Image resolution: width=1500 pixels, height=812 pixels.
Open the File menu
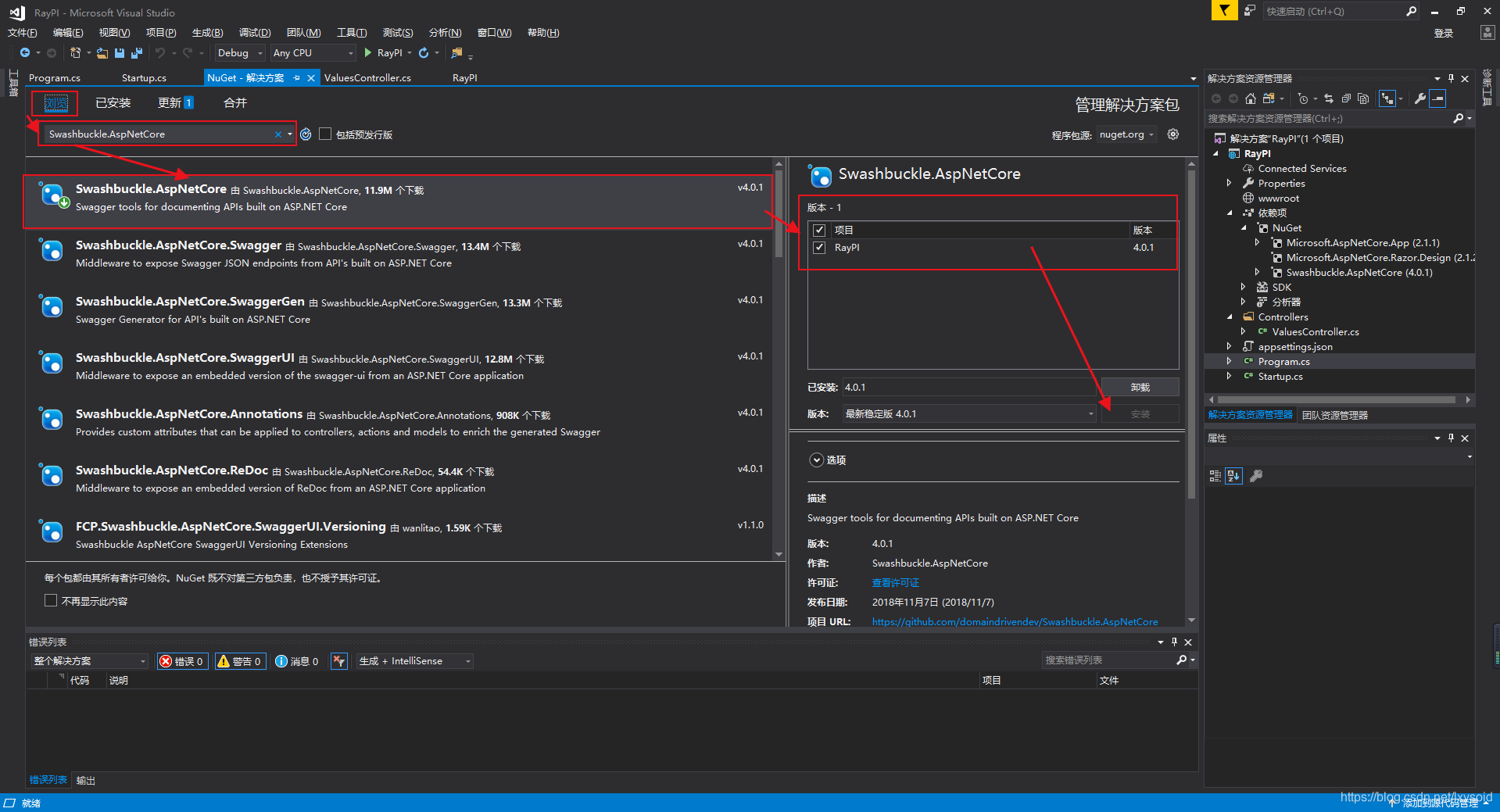pyautogui.click(x=22, y=33)
